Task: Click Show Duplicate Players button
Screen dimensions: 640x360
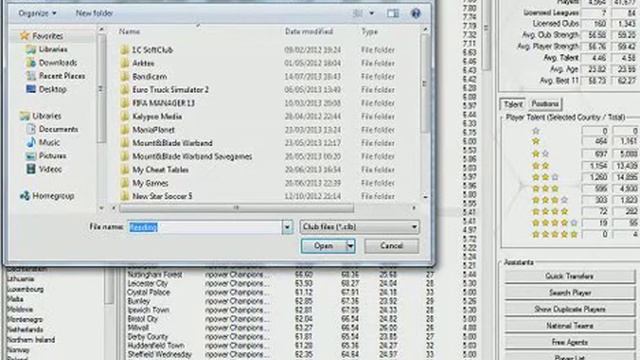Action: [569, 309]
